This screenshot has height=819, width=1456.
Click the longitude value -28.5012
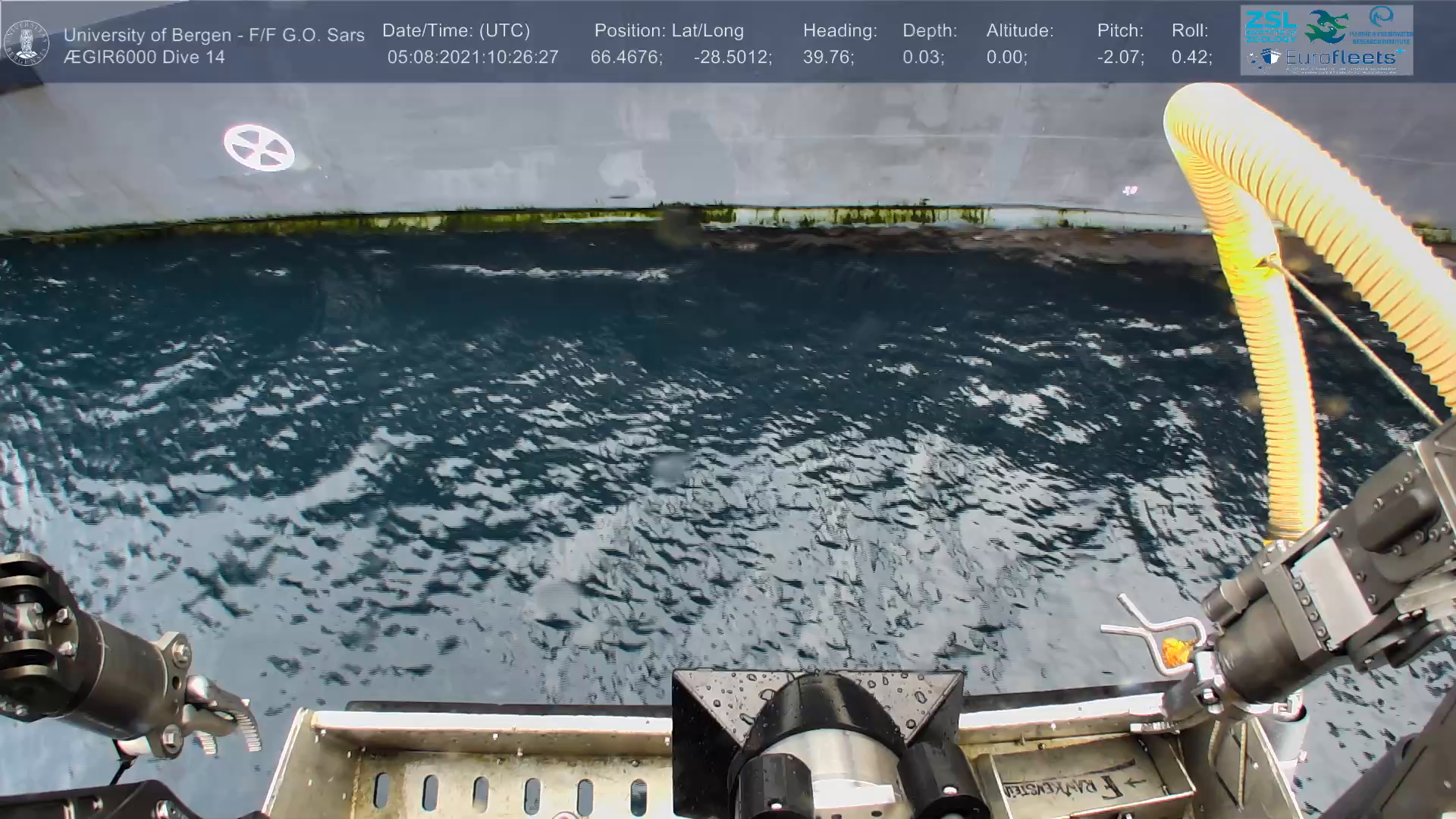pos(733,58)
